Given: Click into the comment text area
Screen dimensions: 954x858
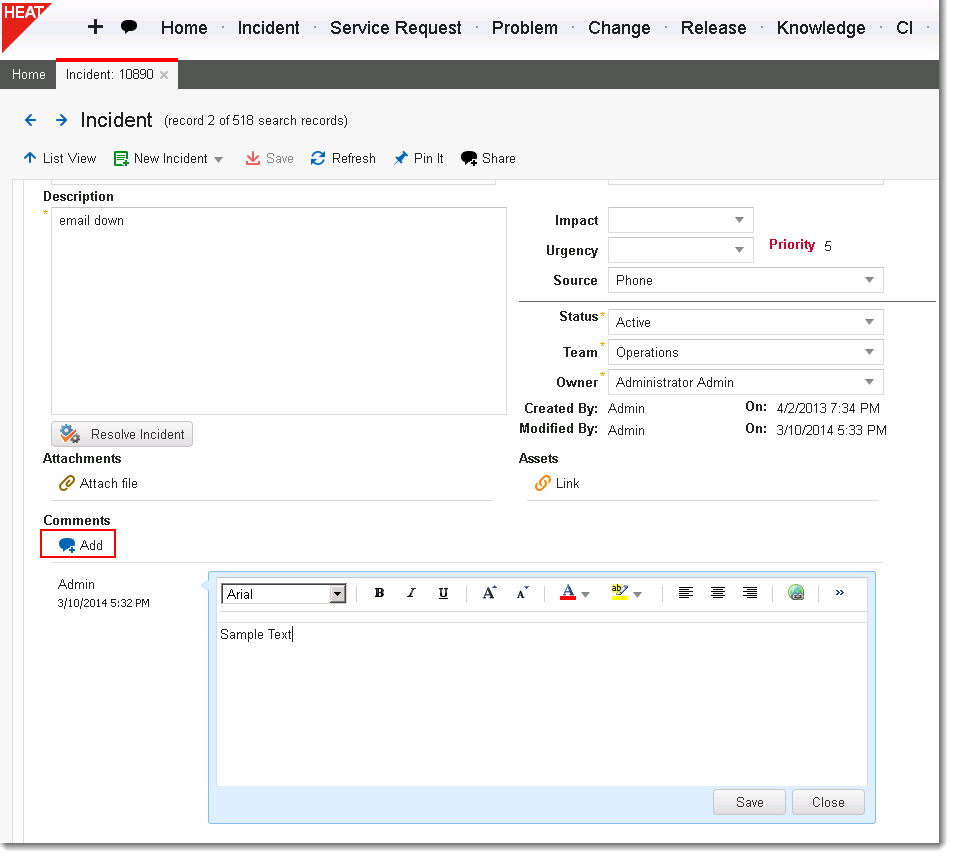Looking at the screenshot, I should point(541,705).
